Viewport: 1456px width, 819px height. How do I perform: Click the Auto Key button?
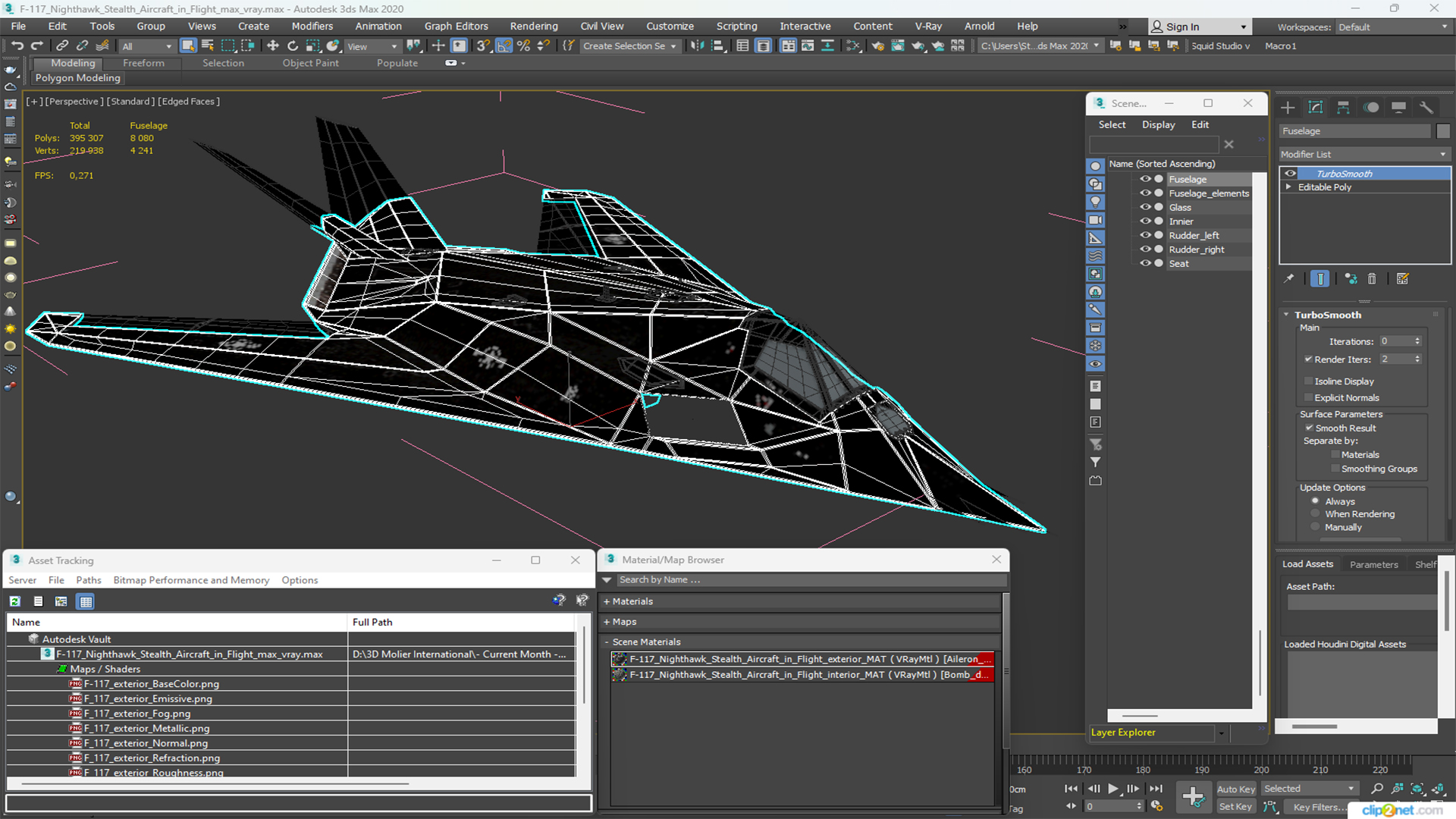click(1236, 789)
